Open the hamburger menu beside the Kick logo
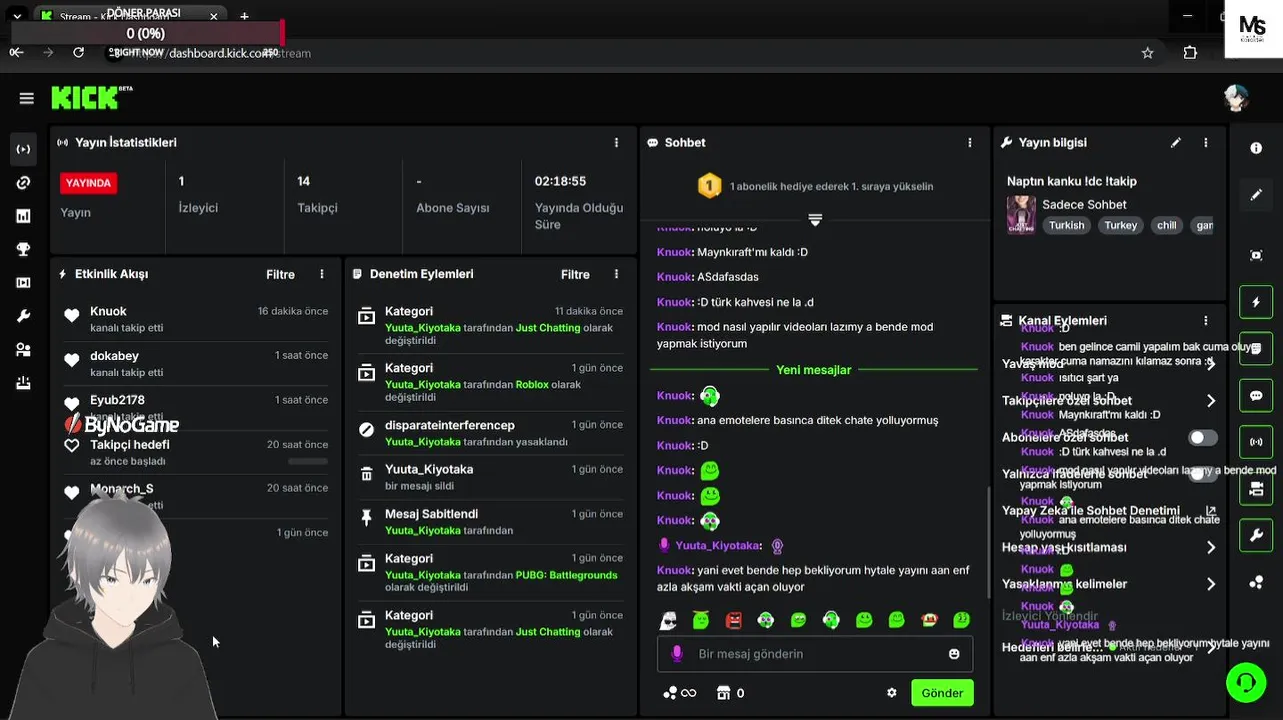 pos(26,98)
